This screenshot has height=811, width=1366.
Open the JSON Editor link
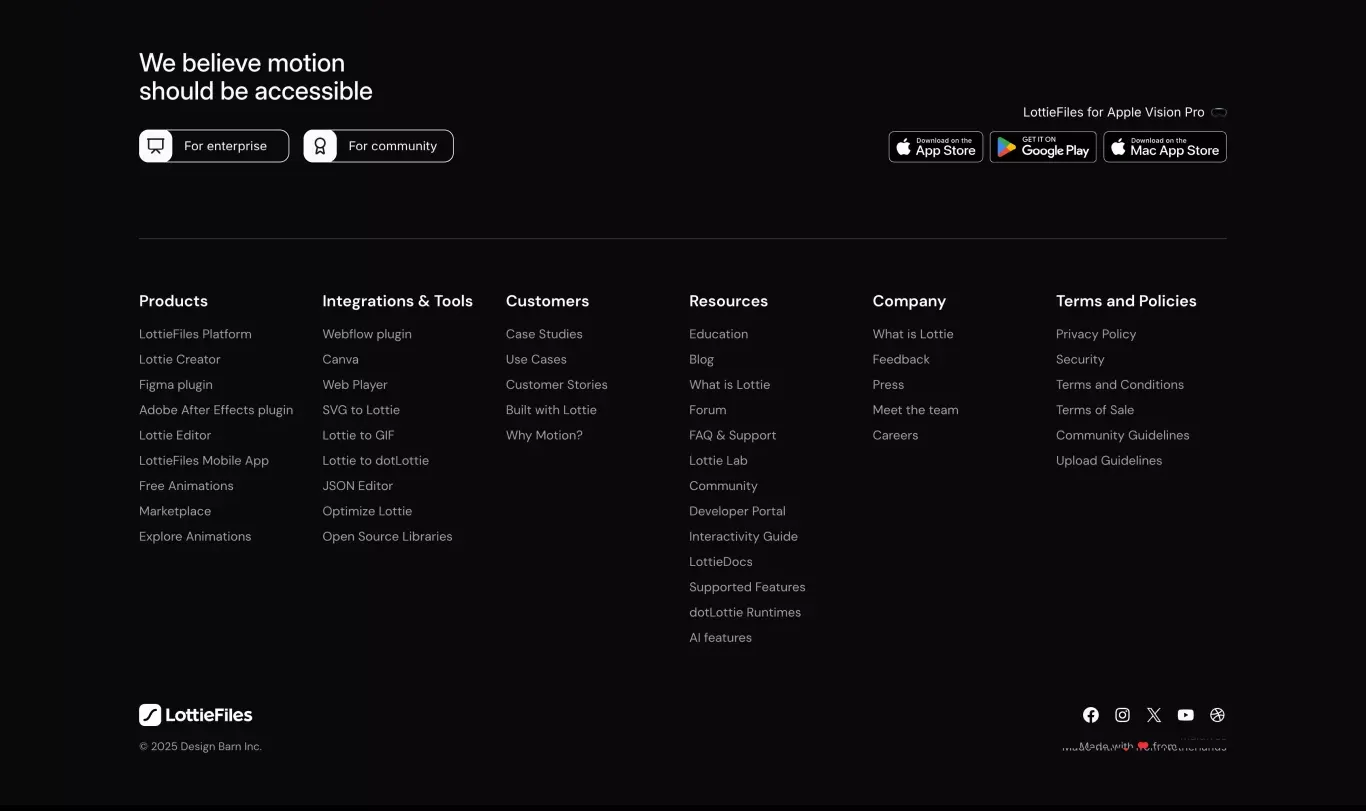click(x=357, y=486)
